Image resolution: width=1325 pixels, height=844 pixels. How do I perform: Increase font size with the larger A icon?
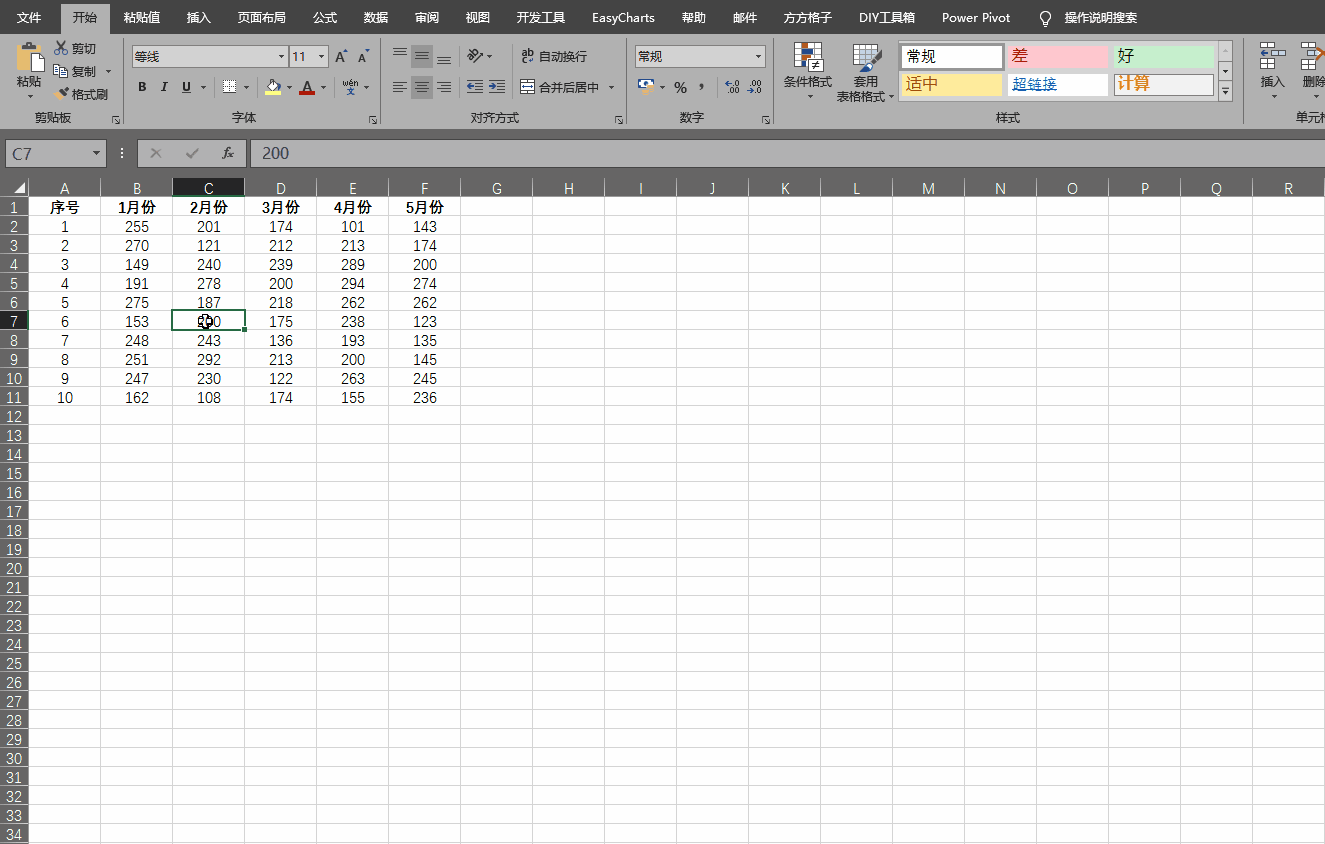click(x=342, y=57)
